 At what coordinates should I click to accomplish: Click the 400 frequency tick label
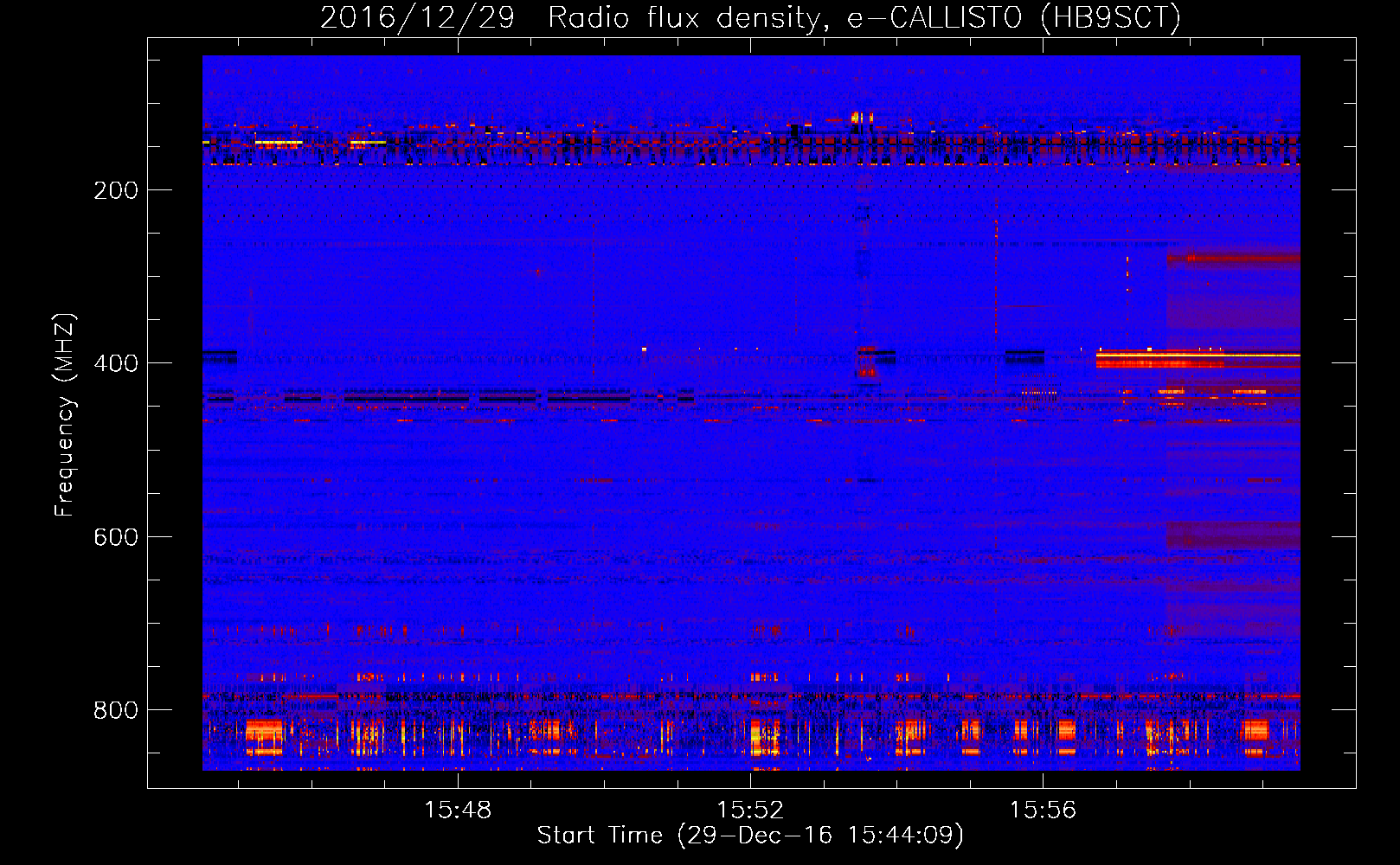[116, 363]
